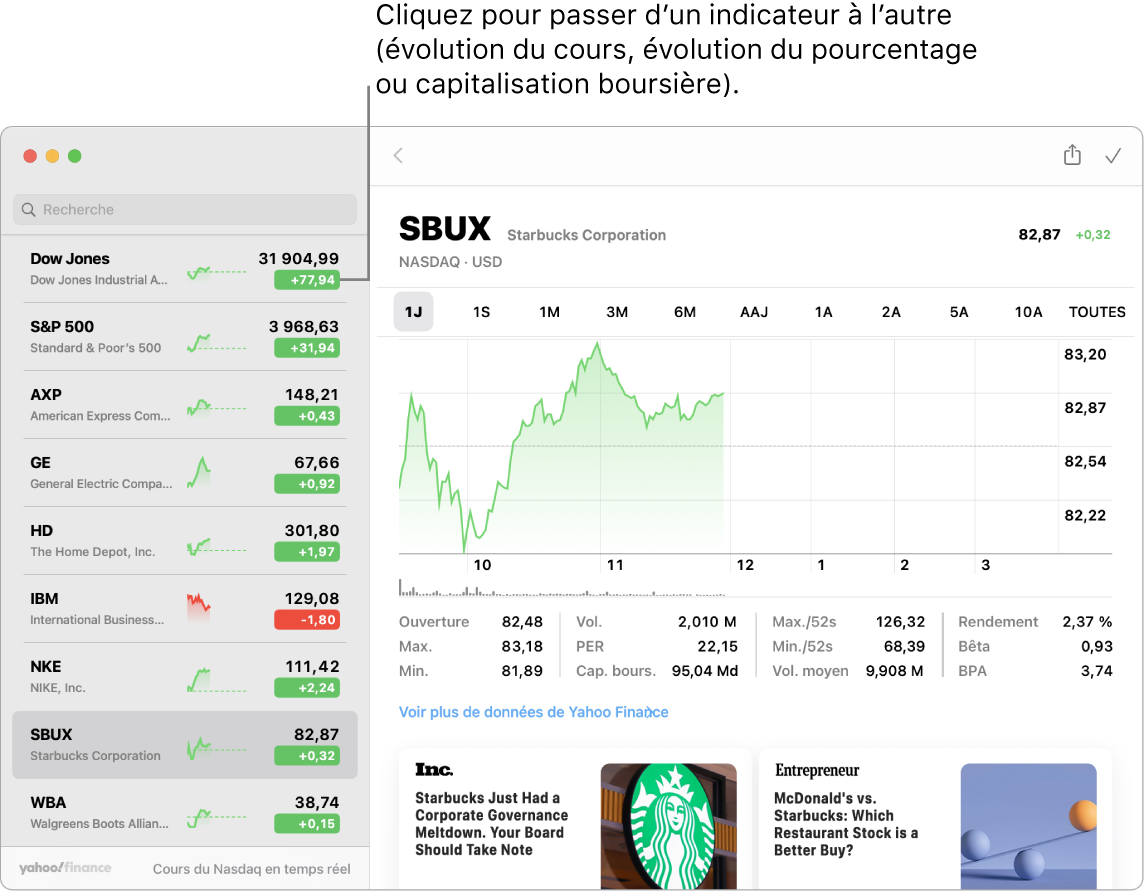Toggle the -1,80 red badge for IBM
This screenshot has height=891, width=1144.
[306, 621]
